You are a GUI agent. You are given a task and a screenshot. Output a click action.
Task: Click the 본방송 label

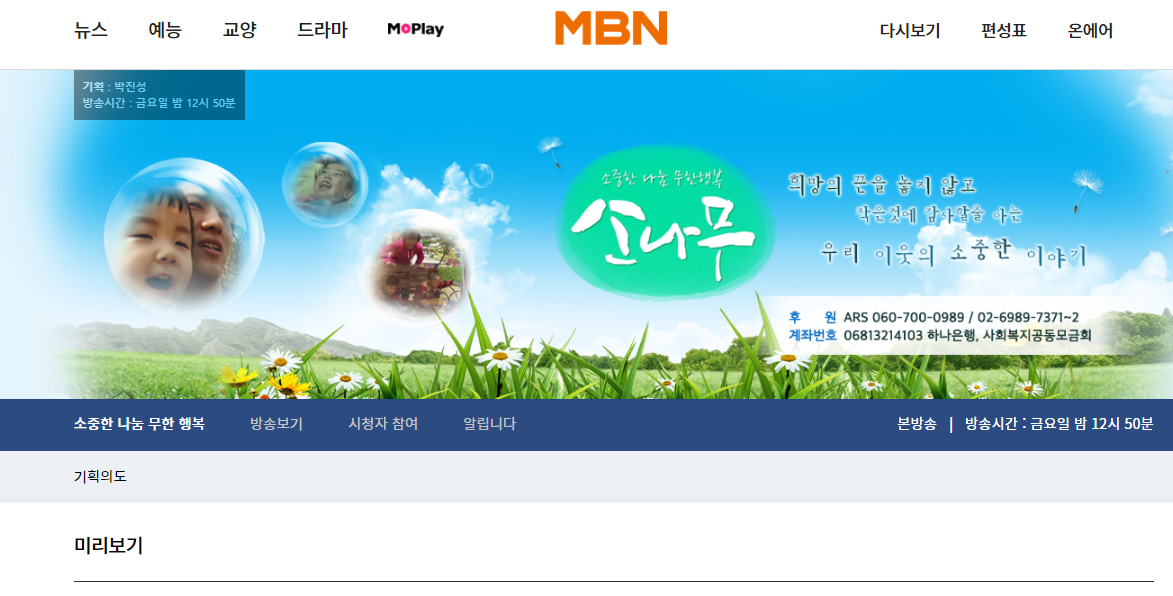click(916, 424)
